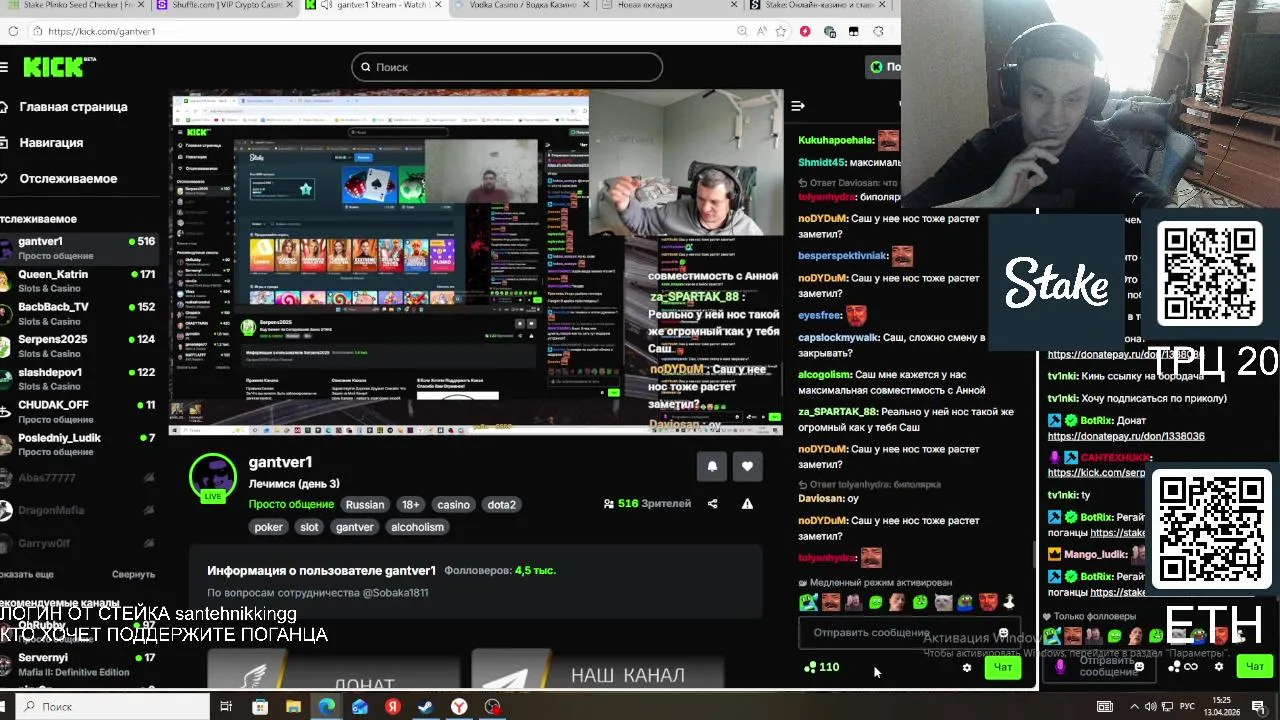
Task: Select Serpens2025 channel in sidebar
Action: pos(78,346)
